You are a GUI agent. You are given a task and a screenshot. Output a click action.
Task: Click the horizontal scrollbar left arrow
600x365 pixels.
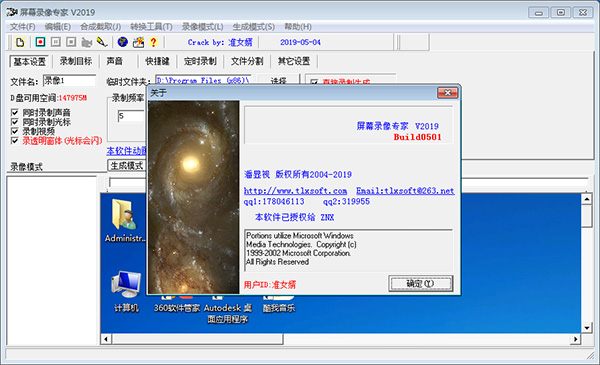pos(106,339)
